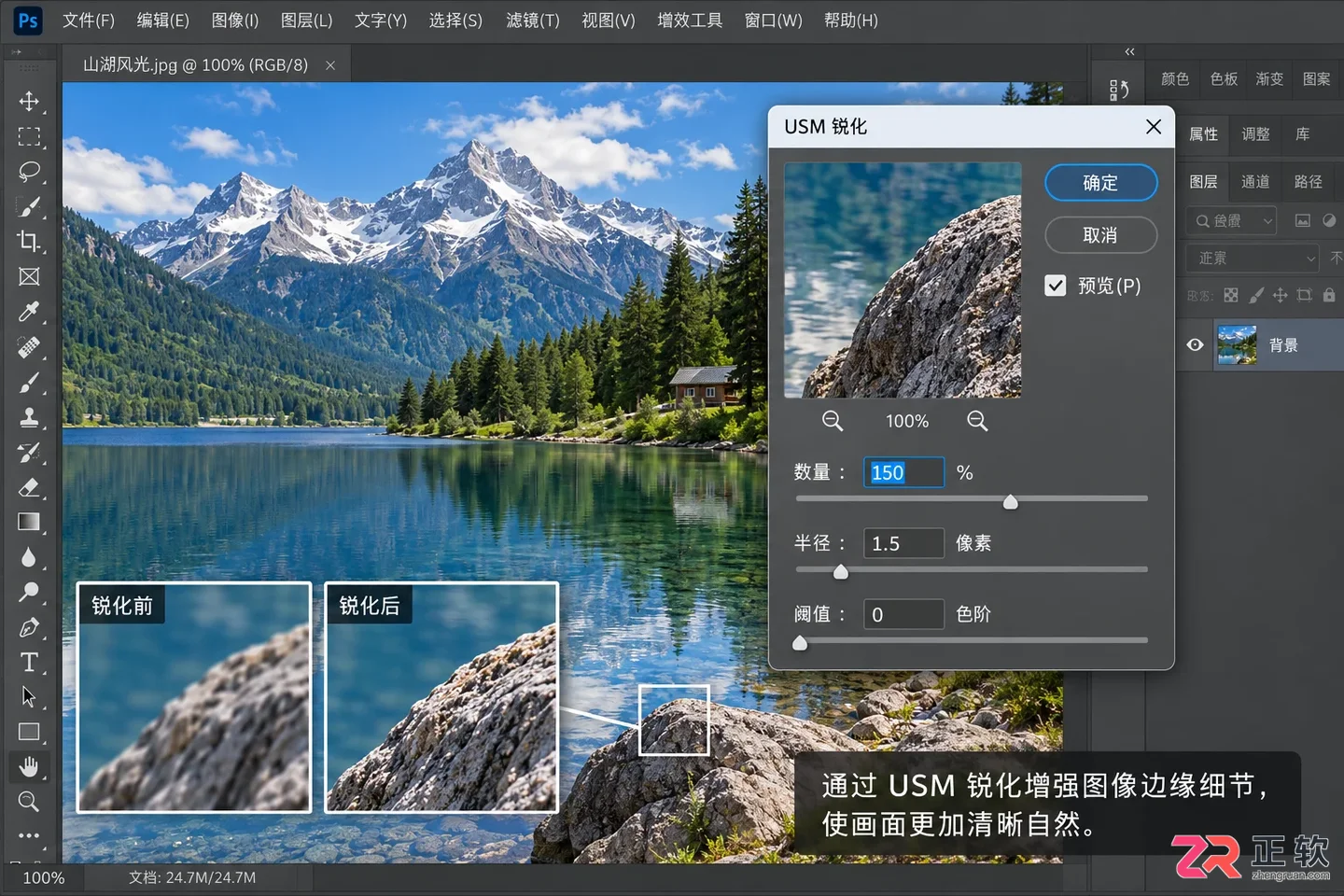This screenshot has width=1344, height=896.
Task: Uncheck the 预览(P) checkbox
Action: (1055, 286)
